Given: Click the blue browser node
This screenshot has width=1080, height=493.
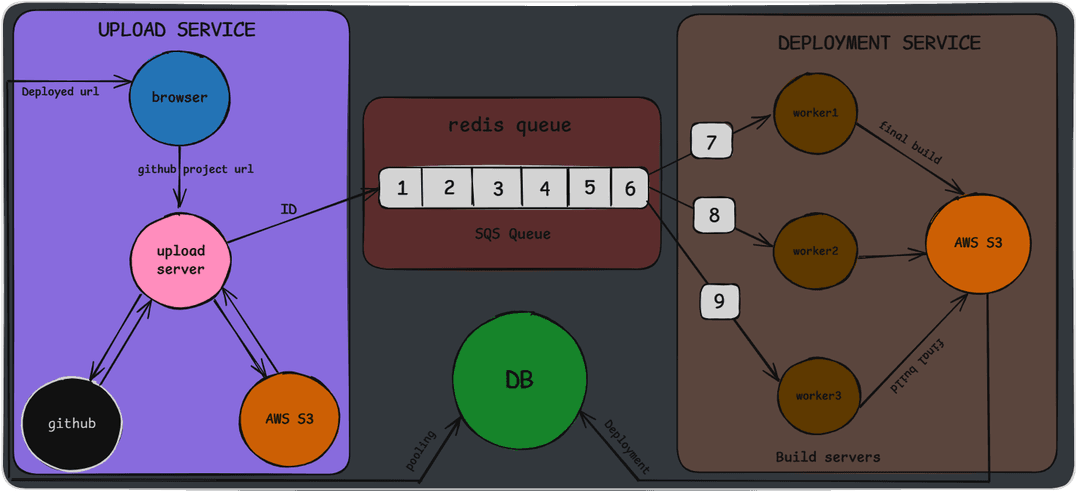Looking at the screenshot, I should (x=180, y=98).
